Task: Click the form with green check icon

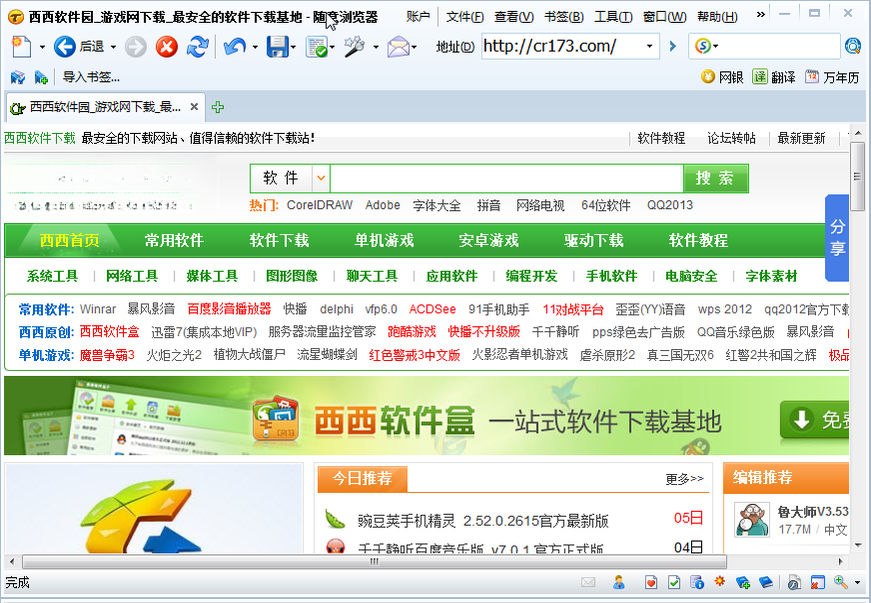Action: 317,47
